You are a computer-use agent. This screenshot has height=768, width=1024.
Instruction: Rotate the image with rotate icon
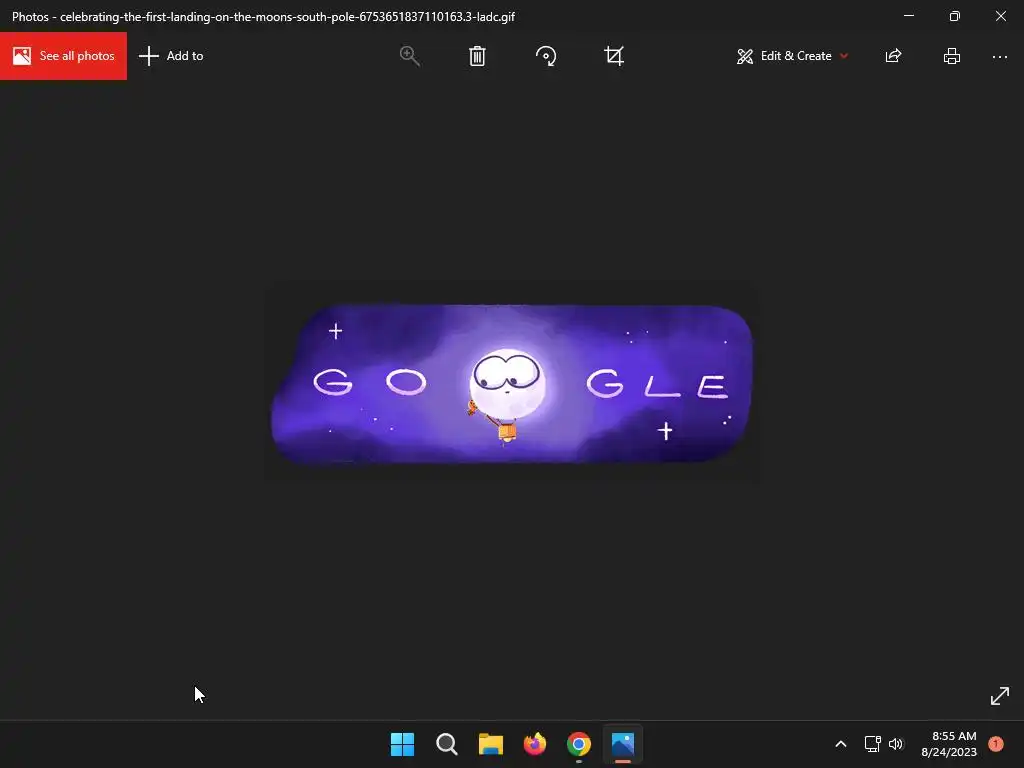546,56
